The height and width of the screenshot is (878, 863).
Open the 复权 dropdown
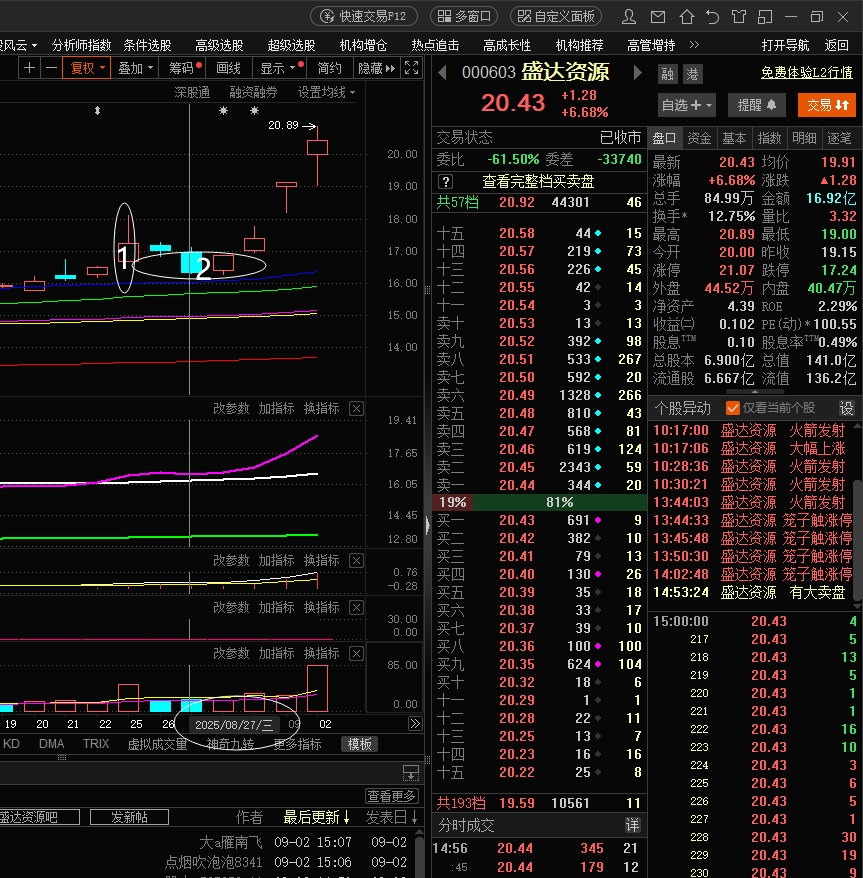pos(87,68)
